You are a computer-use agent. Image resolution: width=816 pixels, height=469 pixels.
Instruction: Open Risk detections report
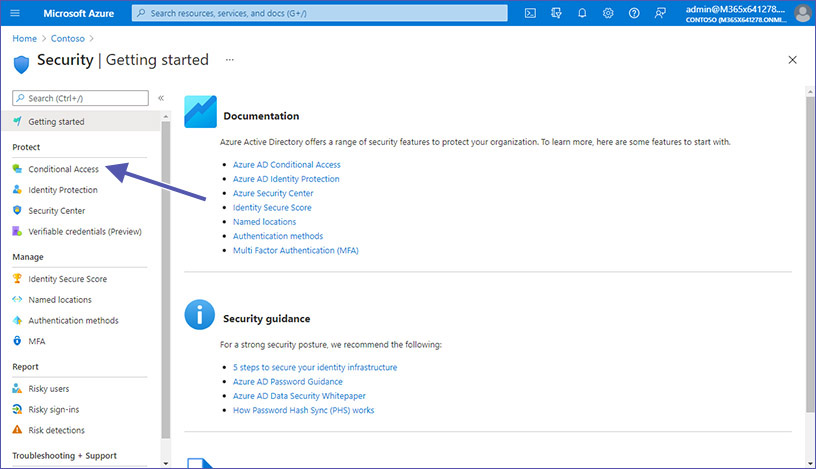(56, 430)
